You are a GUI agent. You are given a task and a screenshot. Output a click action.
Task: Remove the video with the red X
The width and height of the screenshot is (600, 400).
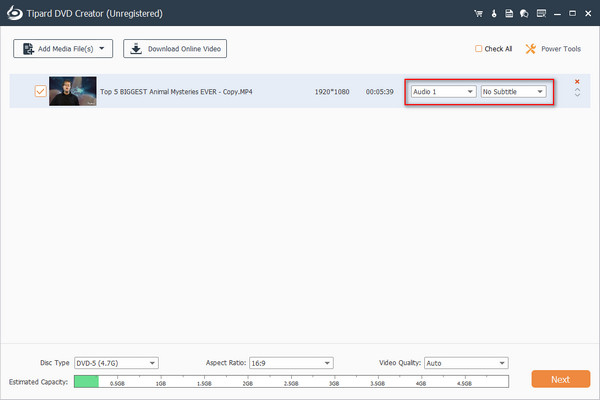(577, 82)
